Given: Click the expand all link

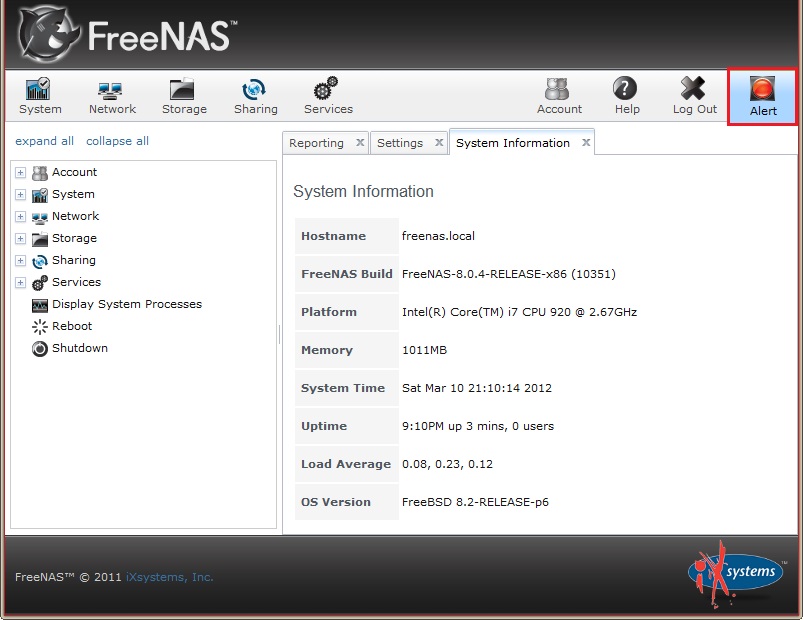Looking at the screenshot, I should 45,141.
